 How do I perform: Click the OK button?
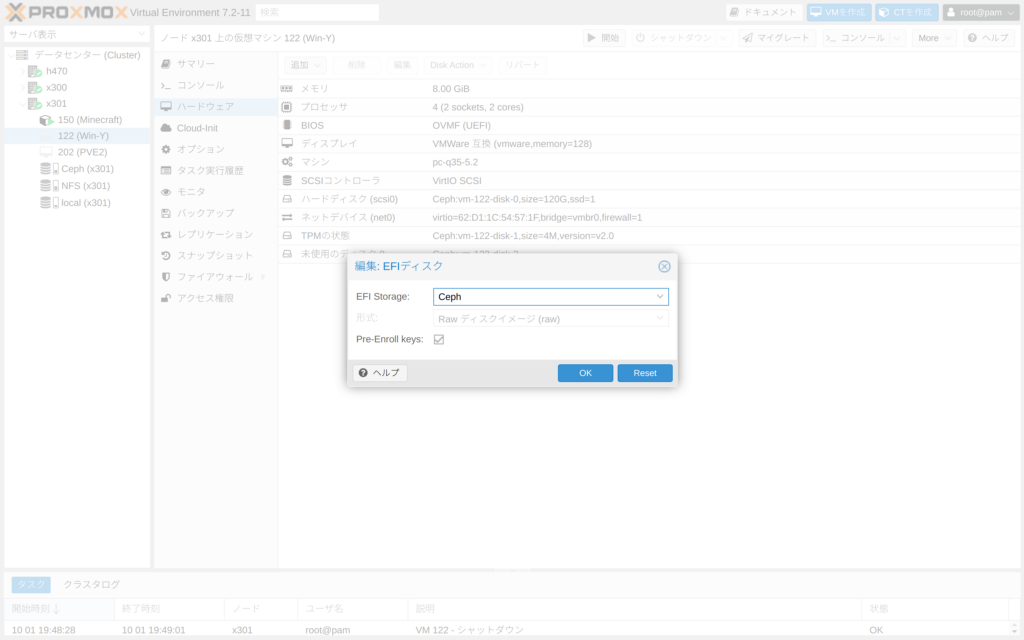coord(585,373)
